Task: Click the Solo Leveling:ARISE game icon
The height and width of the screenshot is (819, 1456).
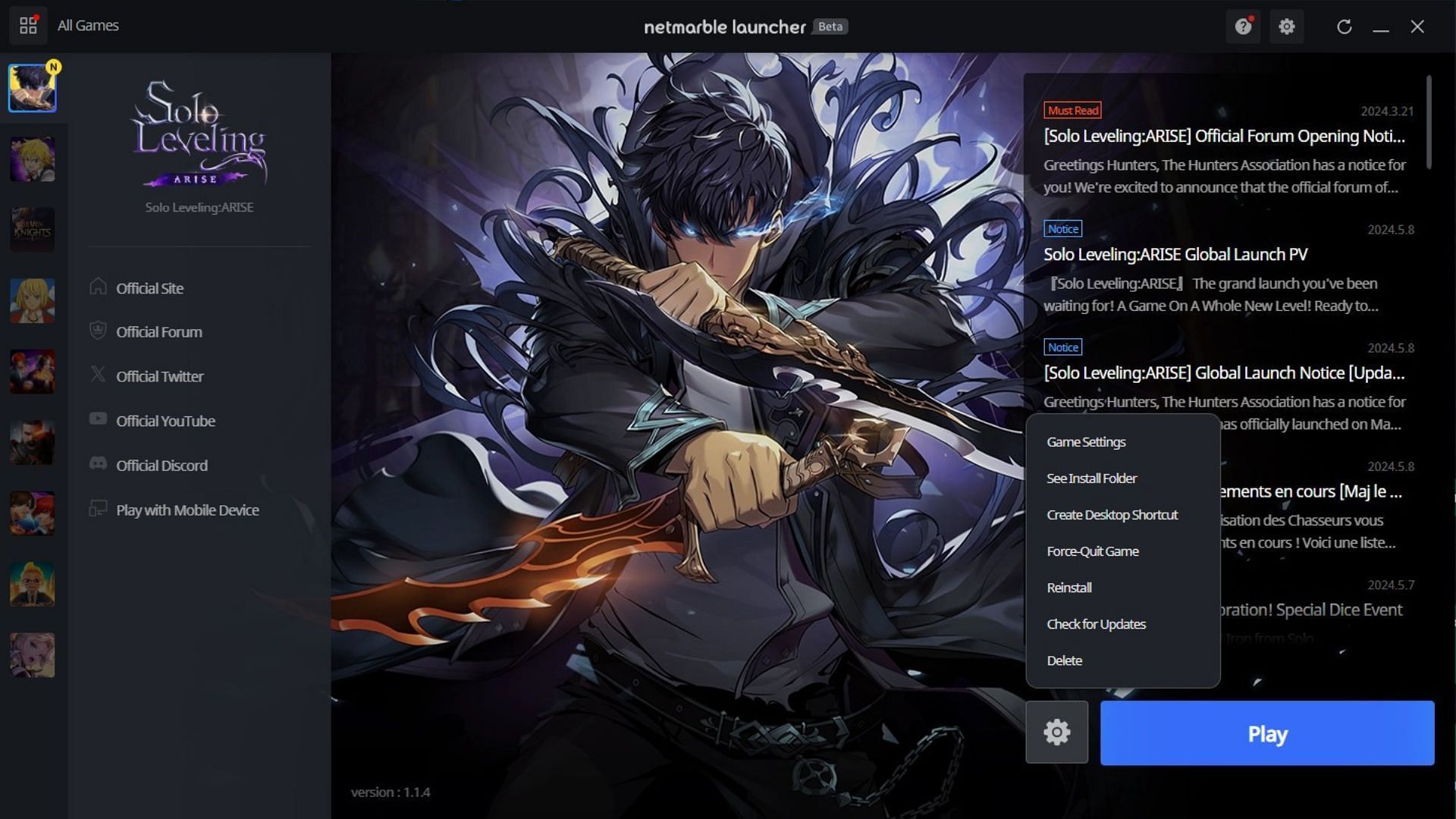Action: [32, 87]
